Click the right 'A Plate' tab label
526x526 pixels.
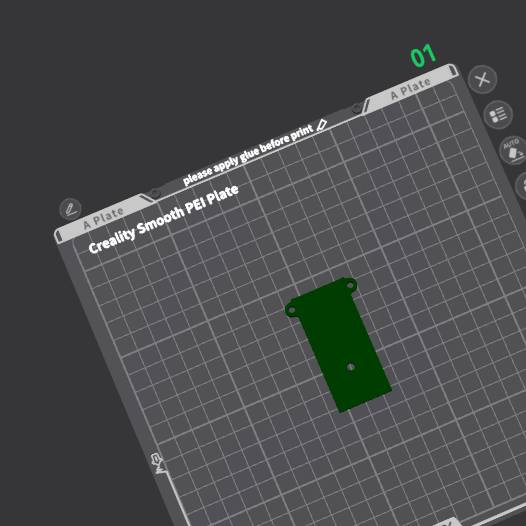tap(411, 89)
